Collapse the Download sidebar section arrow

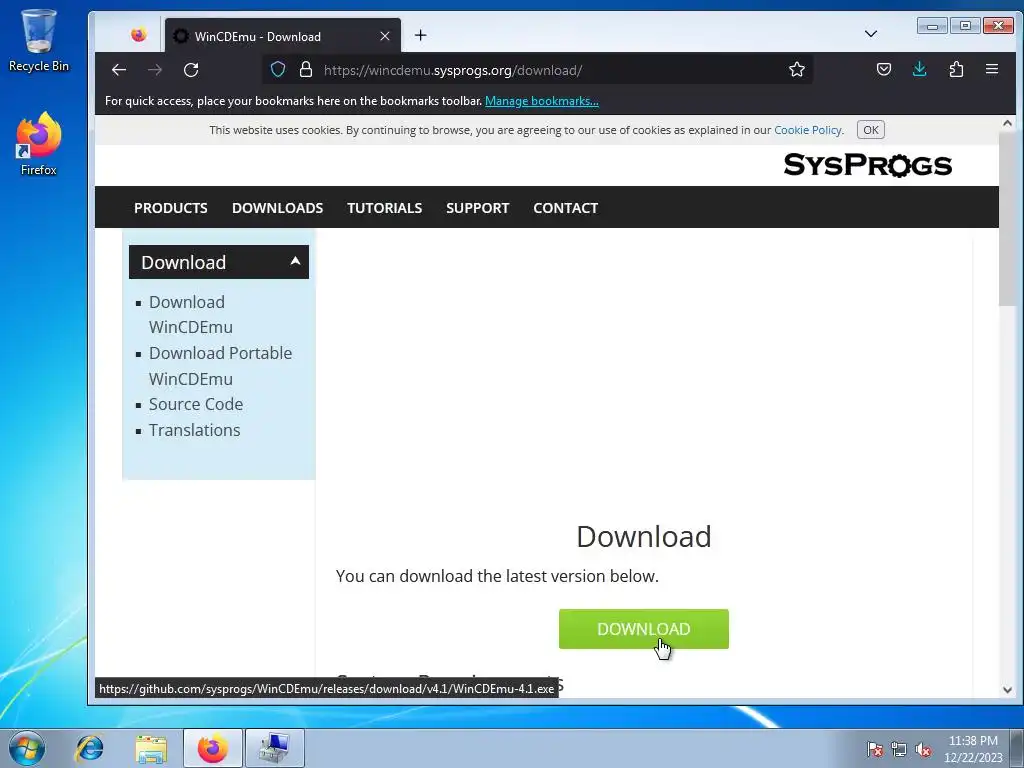[295, 261]
